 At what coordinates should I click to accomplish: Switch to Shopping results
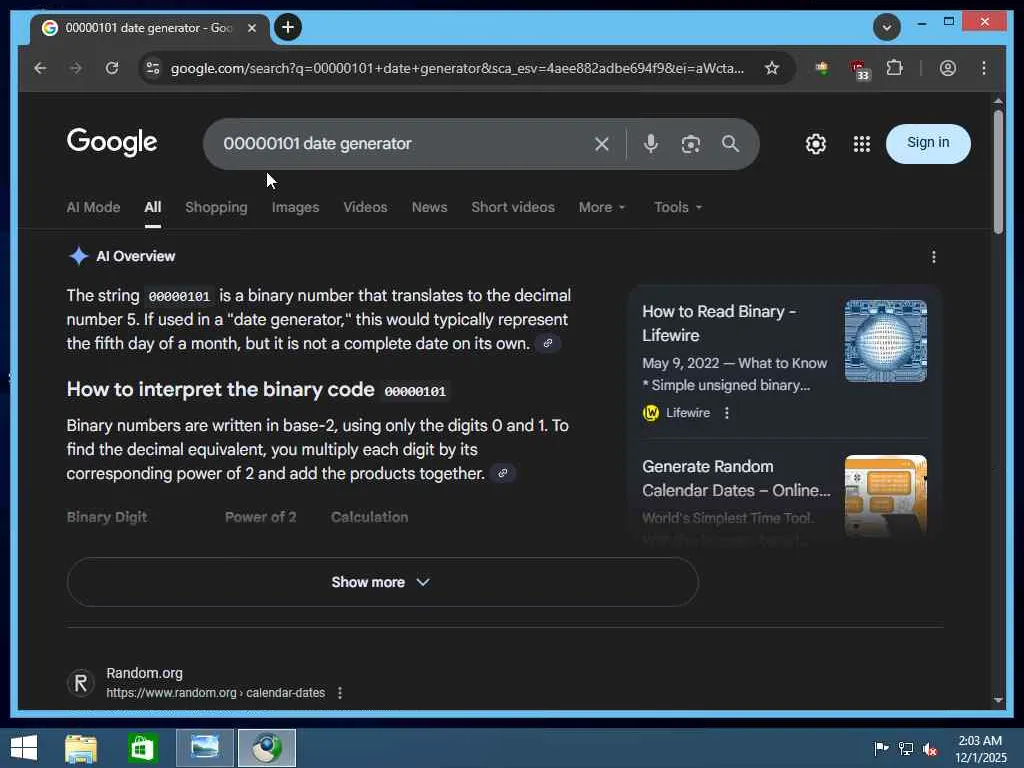216,207
